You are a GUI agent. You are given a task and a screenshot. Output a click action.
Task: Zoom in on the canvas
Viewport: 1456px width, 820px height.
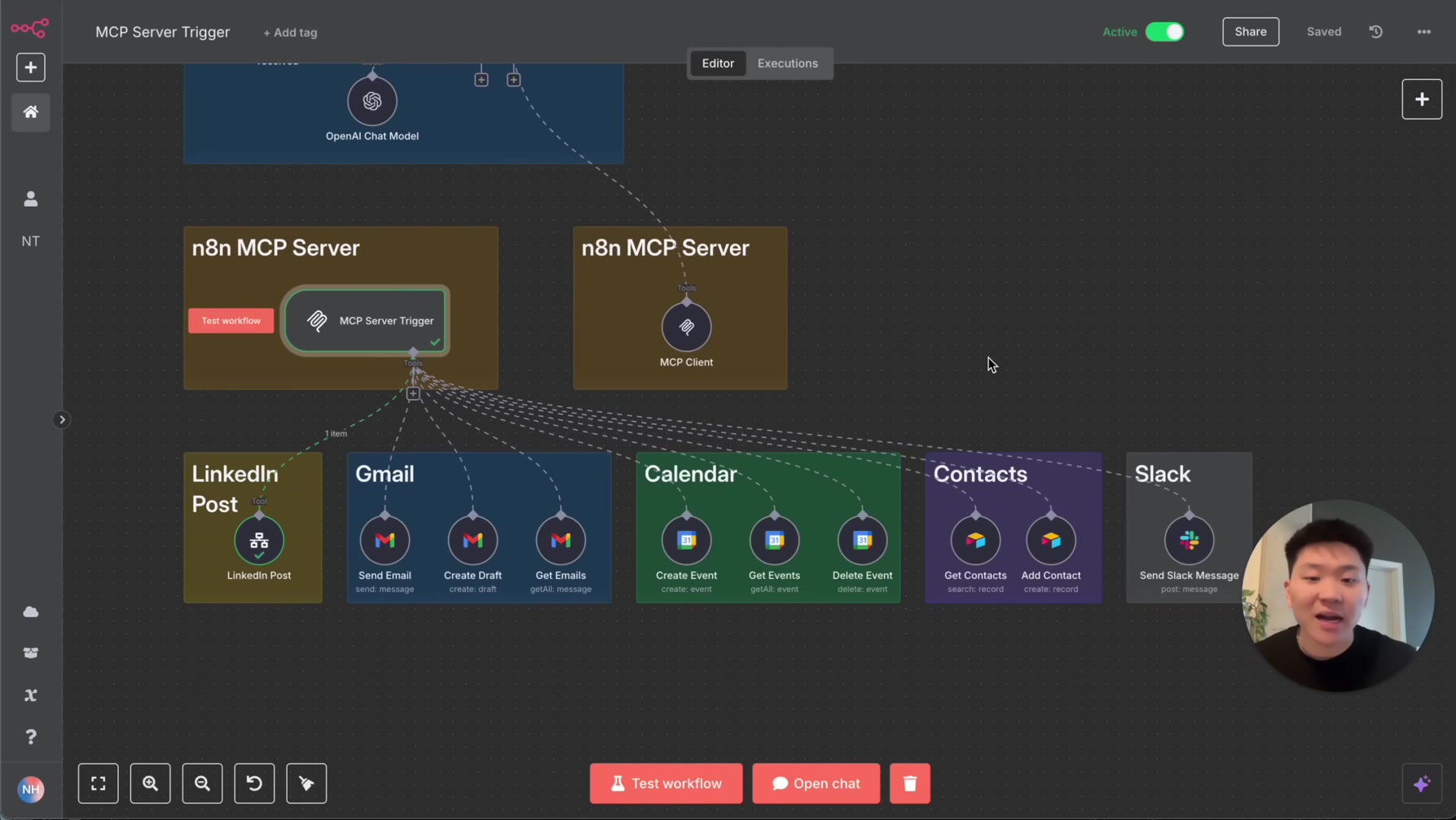tap(151, 783)
